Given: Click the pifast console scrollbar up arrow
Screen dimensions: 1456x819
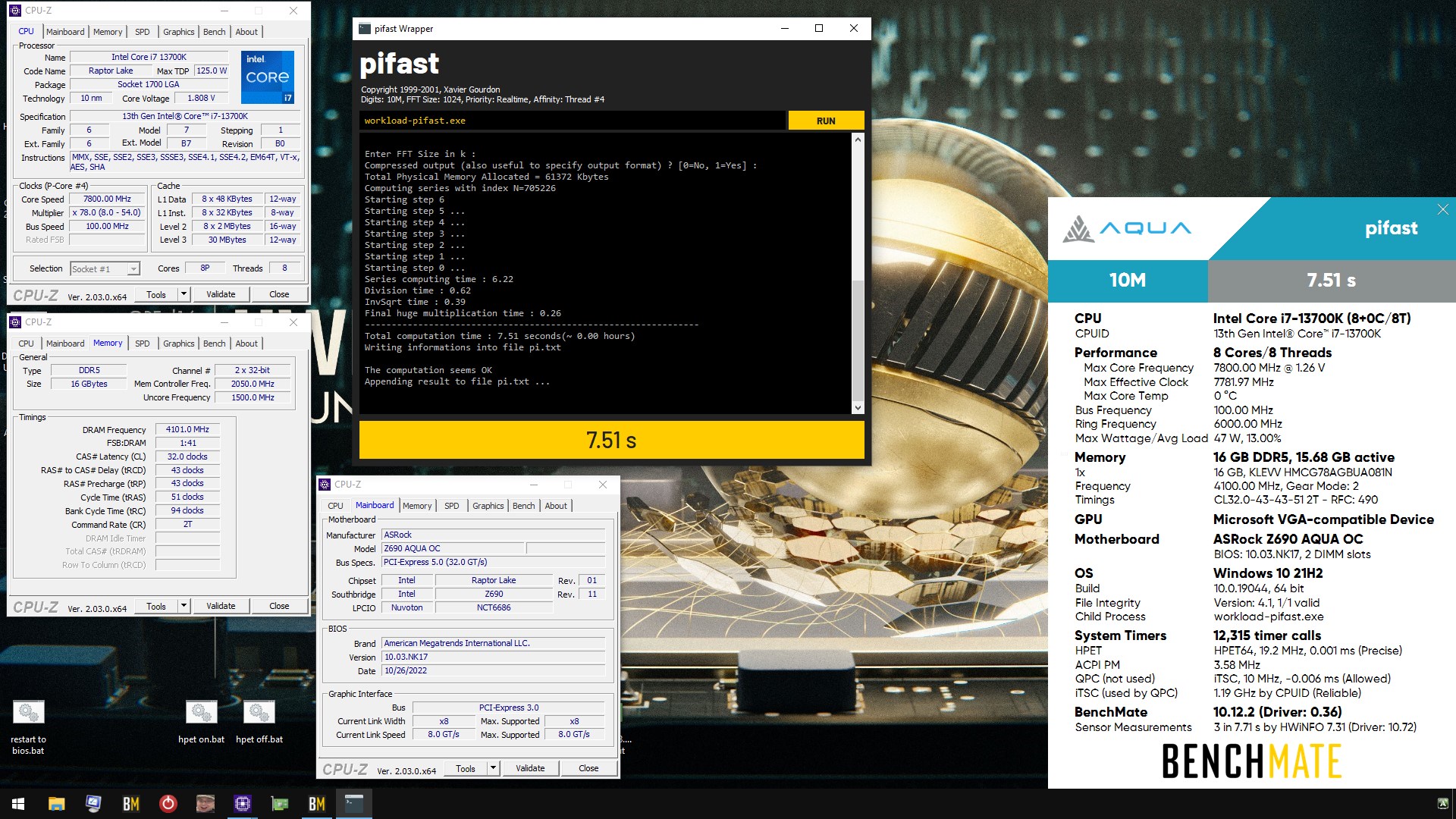Looking at the screenshot, I should 858,140.
